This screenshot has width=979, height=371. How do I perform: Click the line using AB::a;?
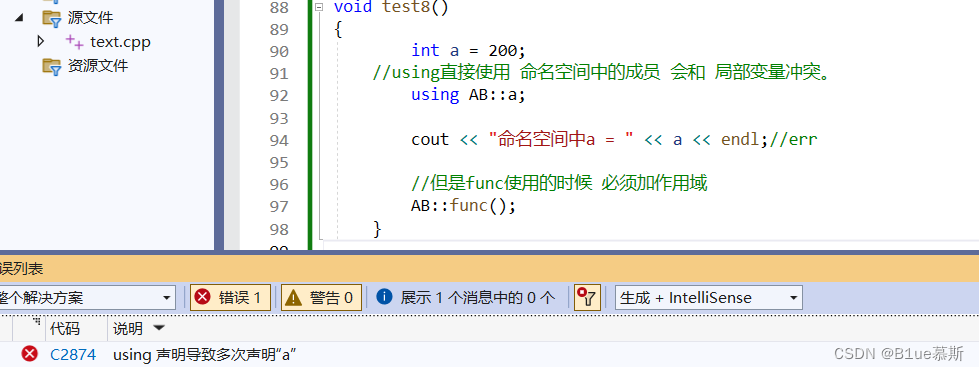(468, 95)
